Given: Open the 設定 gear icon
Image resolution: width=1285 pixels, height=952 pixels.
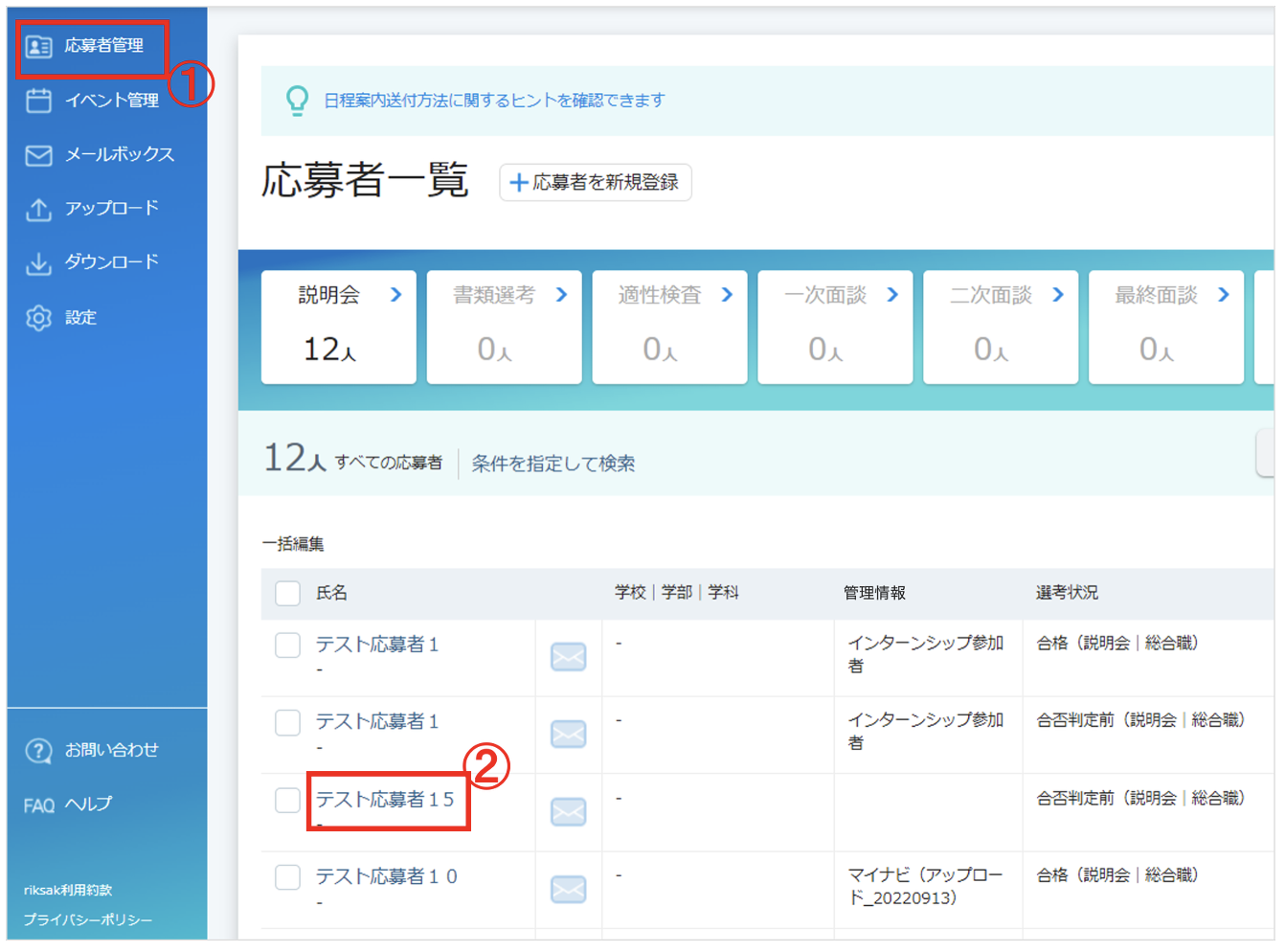Looking at the screenshot, I should [38, 318].
